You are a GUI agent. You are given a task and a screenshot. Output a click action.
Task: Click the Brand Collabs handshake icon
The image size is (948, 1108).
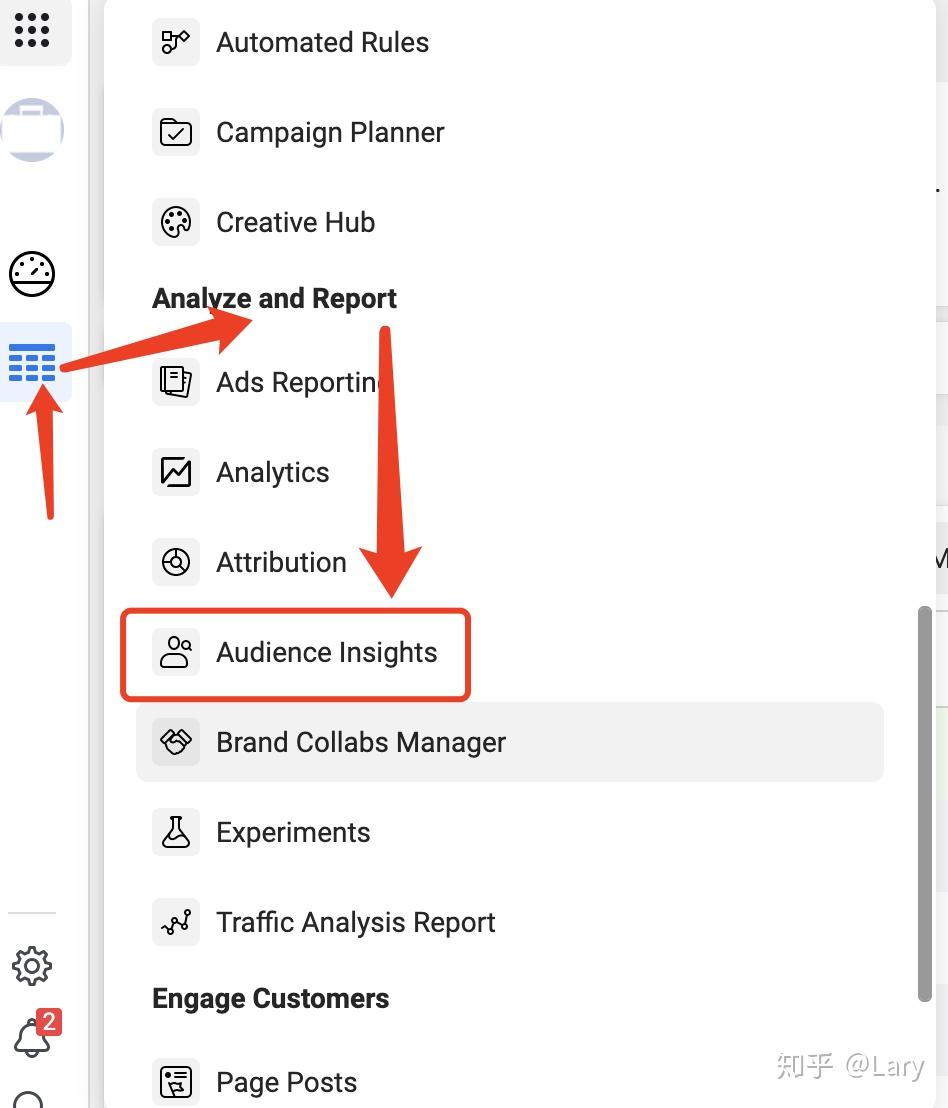pyautogui.click(x=176, y=742)
